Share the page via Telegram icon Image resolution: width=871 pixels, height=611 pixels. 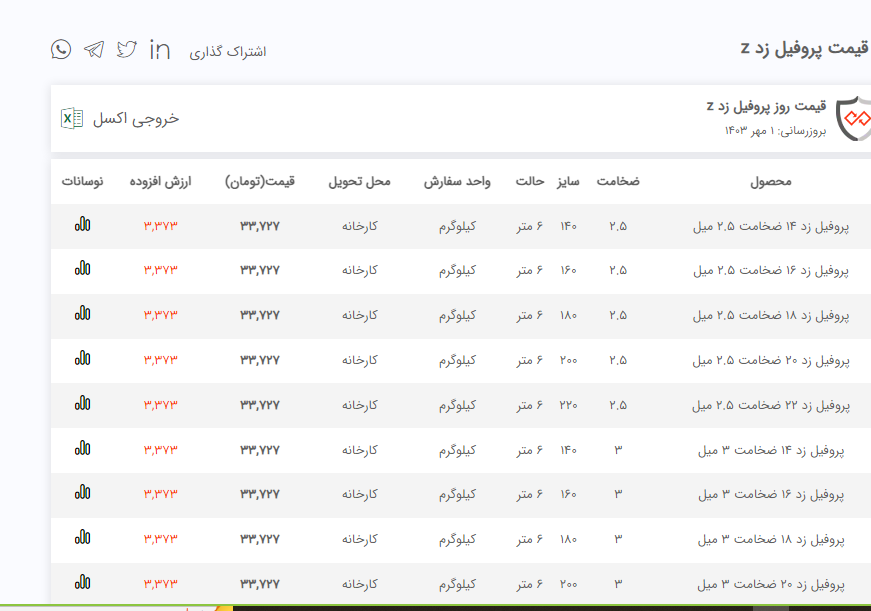coord(94,49)
